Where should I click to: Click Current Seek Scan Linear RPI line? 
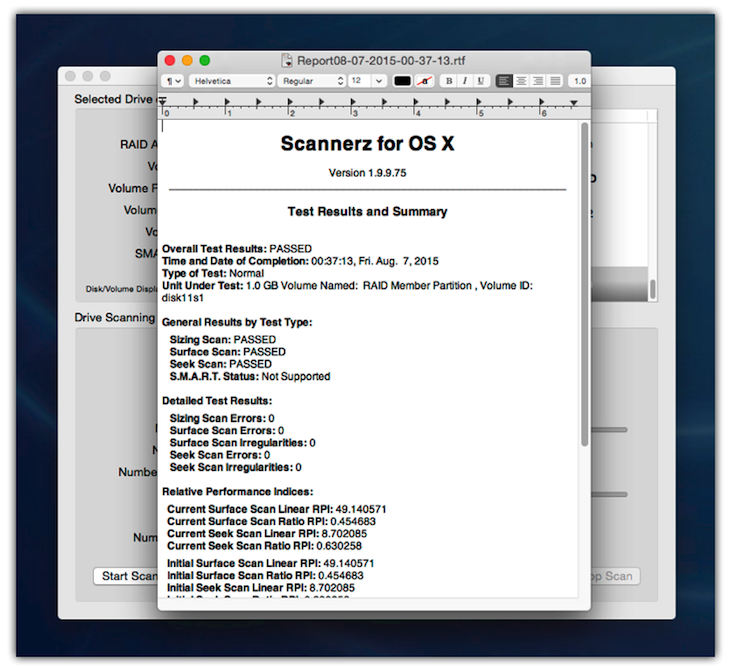pyautogui.click(x=267, y=533)
